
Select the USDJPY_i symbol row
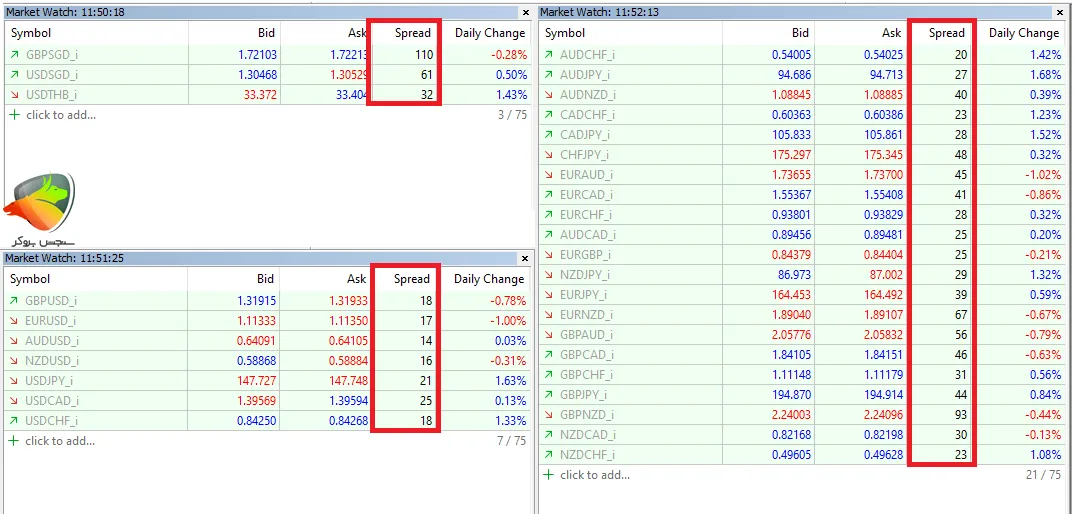coord(51,381)
